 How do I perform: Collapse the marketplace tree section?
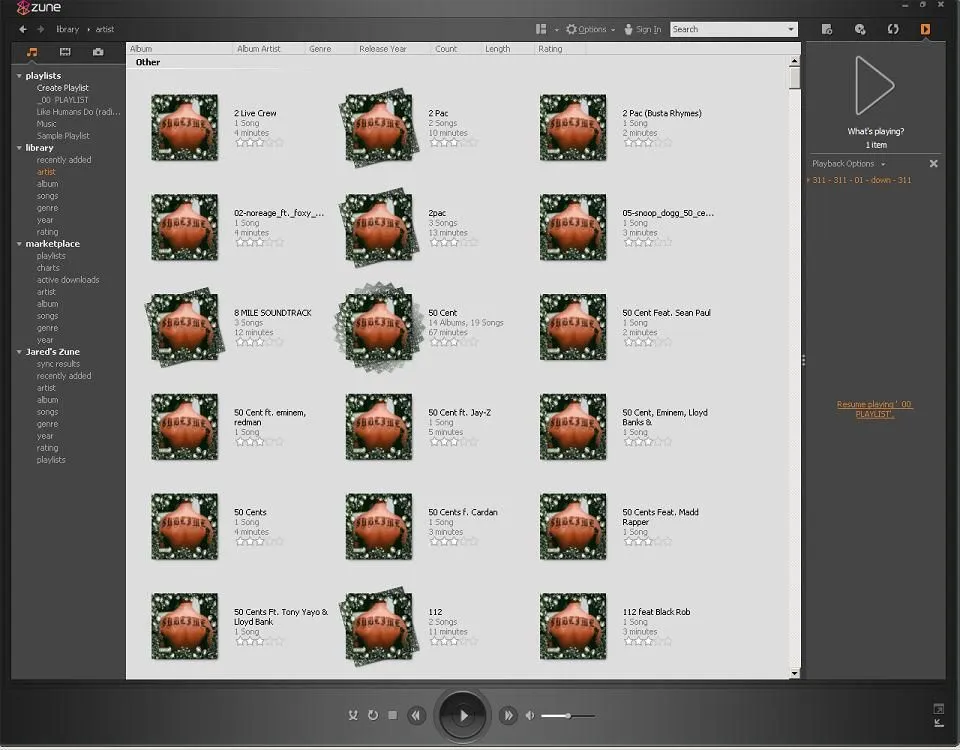coord(19,244)
